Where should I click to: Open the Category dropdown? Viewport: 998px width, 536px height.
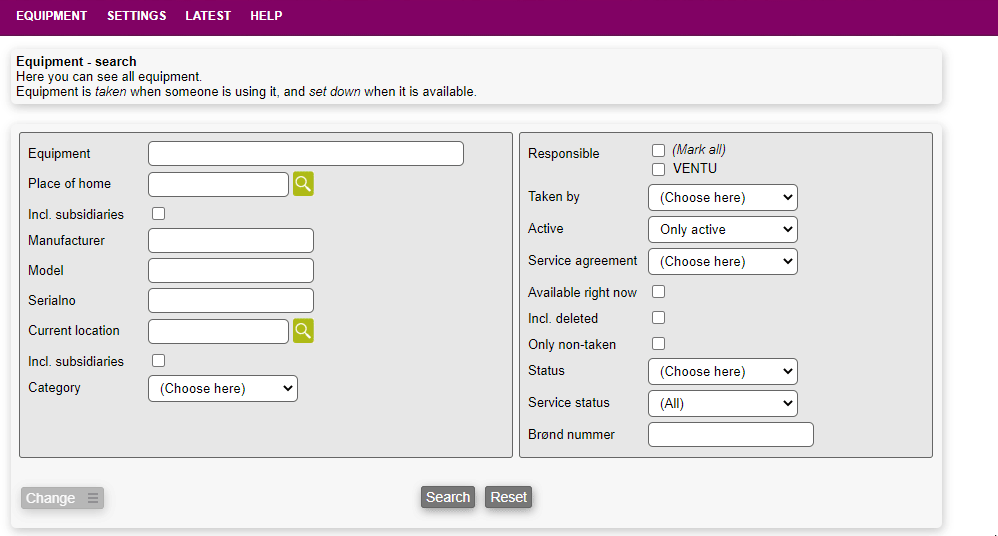(223, 388)
